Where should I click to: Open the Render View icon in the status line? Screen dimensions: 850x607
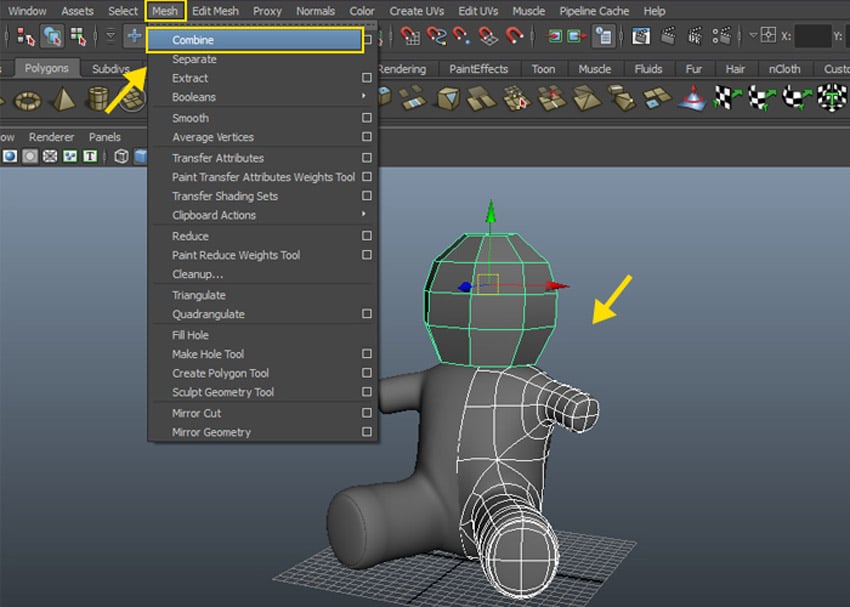(641, 38)
